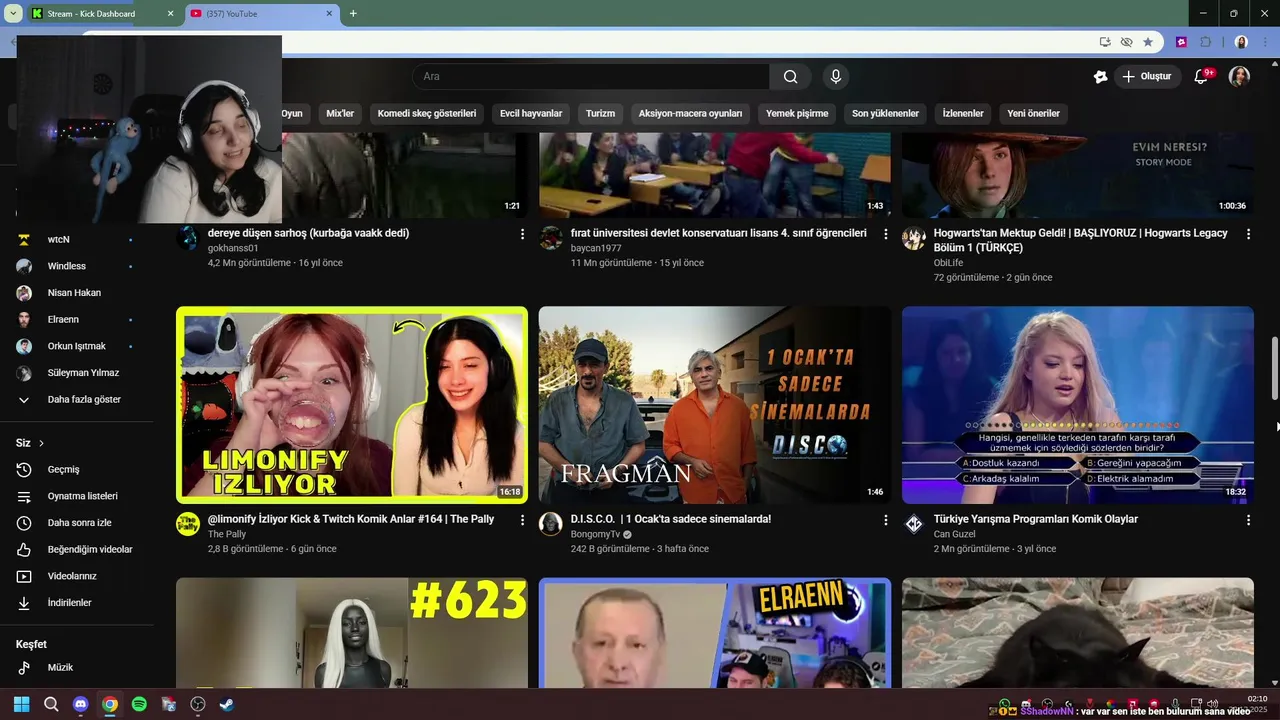Image resolution: width=1280 pixels, height=720 pixels.
Task: Open the Can Guzel channel avatar
Action: pos(914,524)
